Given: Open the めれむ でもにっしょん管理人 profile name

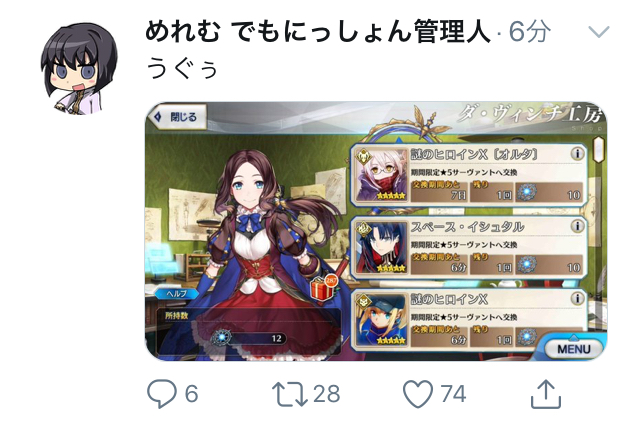Looking at the screenshot, I should click(x=318, y=31).
